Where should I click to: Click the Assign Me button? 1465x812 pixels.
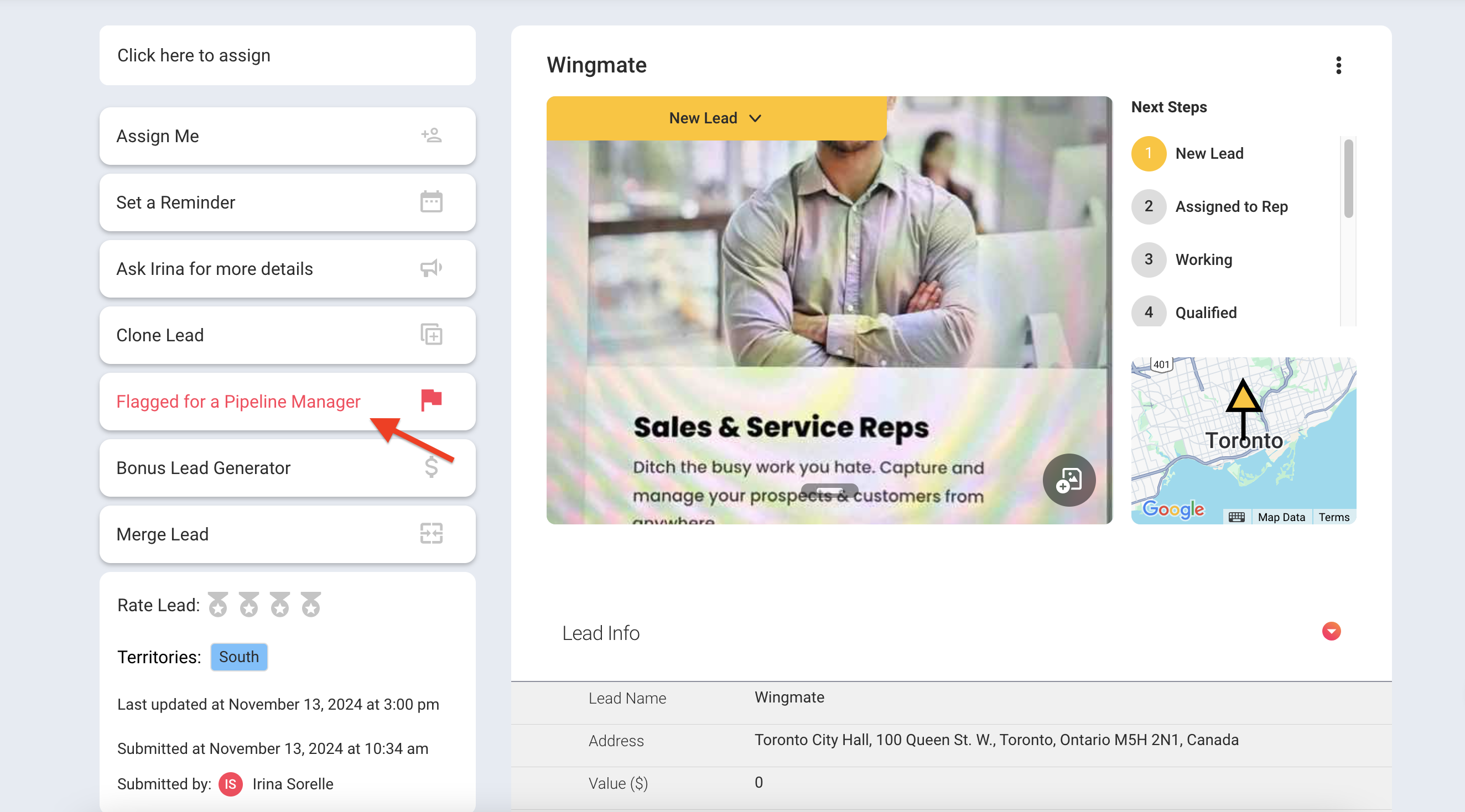click(287, 136)
